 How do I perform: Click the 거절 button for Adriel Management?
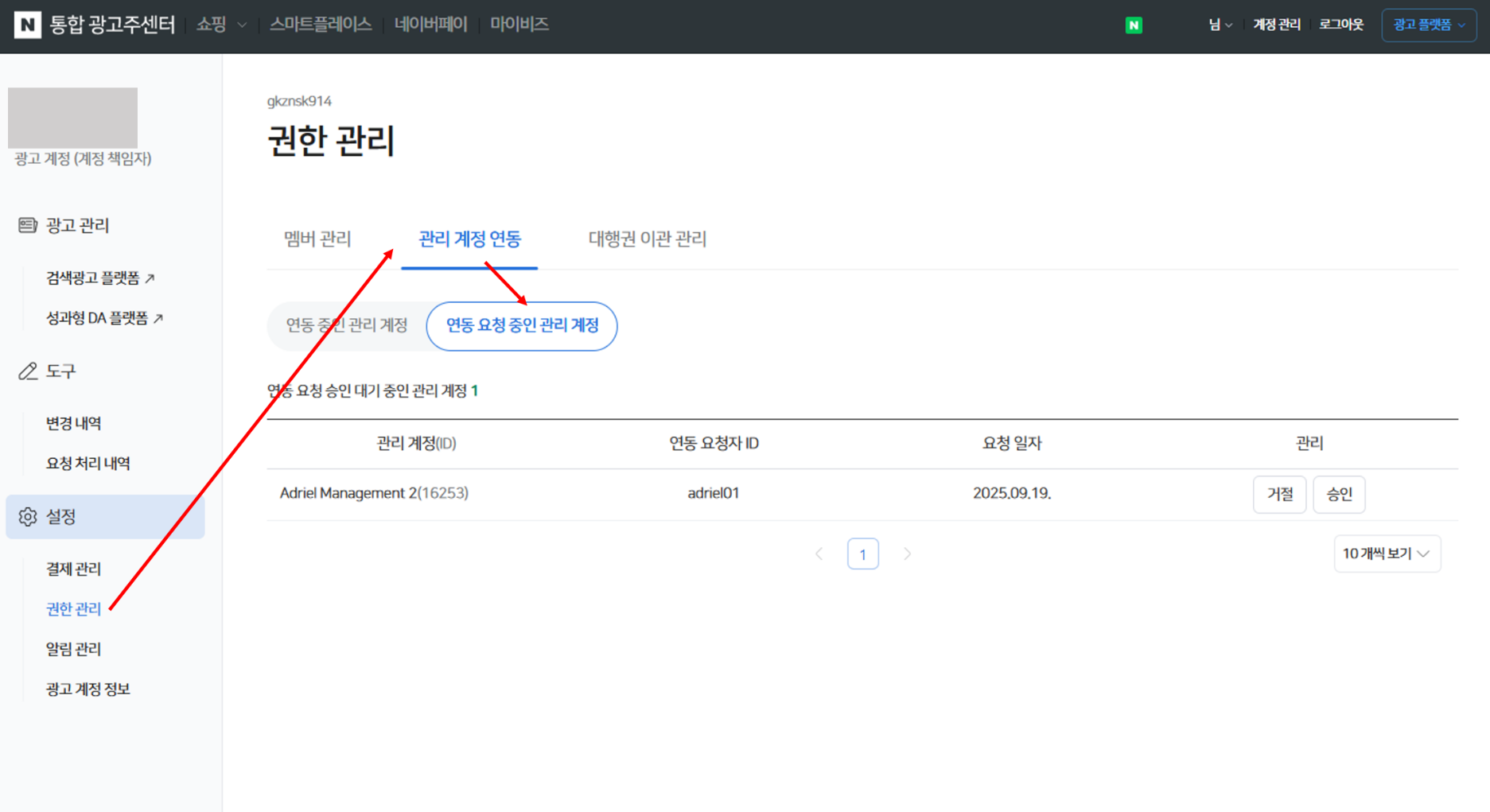click(x=1279, y=494)
